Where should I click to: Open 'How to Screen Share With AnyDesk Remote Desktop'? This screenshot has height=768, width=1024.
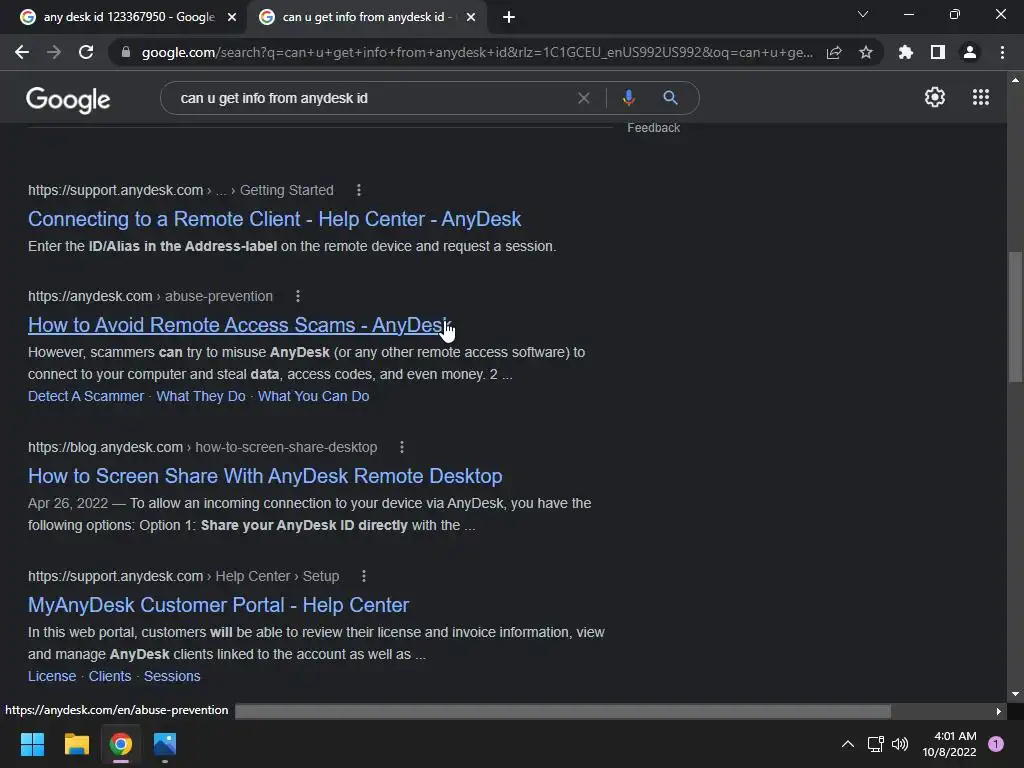click(x=265, y=475)
